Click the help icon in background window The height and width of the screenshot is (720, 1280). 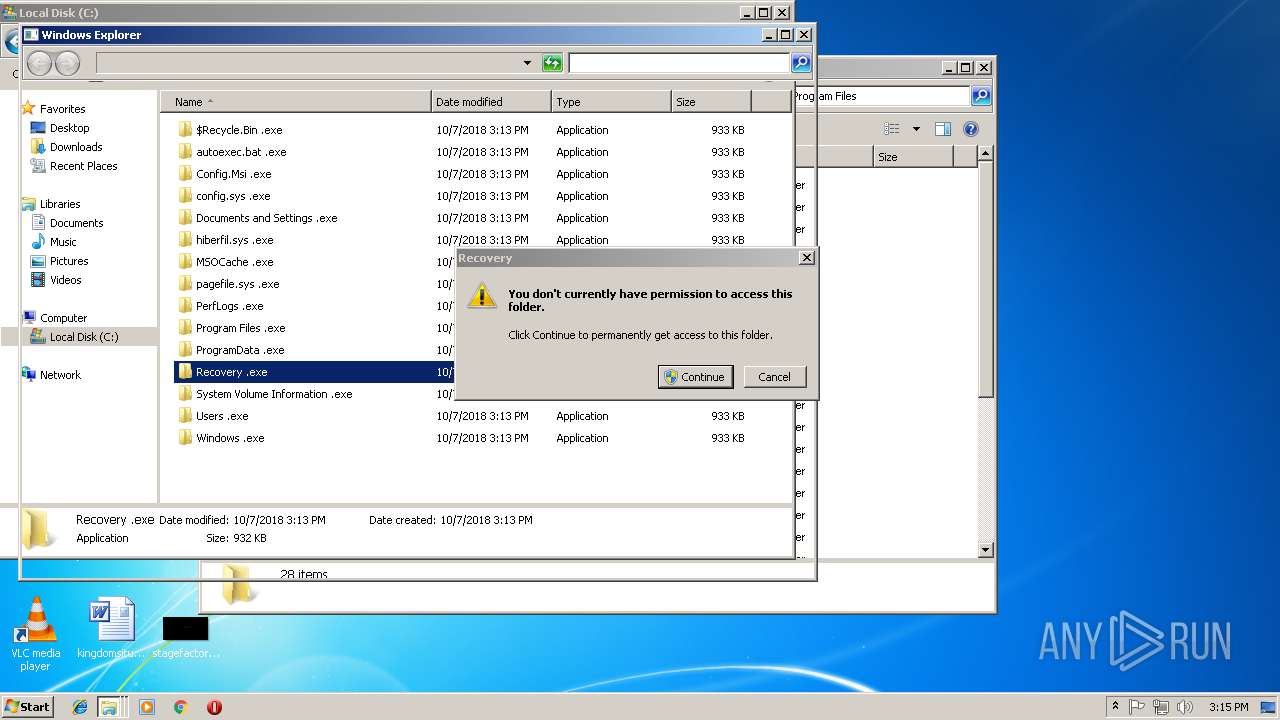[x=970, y=129]
